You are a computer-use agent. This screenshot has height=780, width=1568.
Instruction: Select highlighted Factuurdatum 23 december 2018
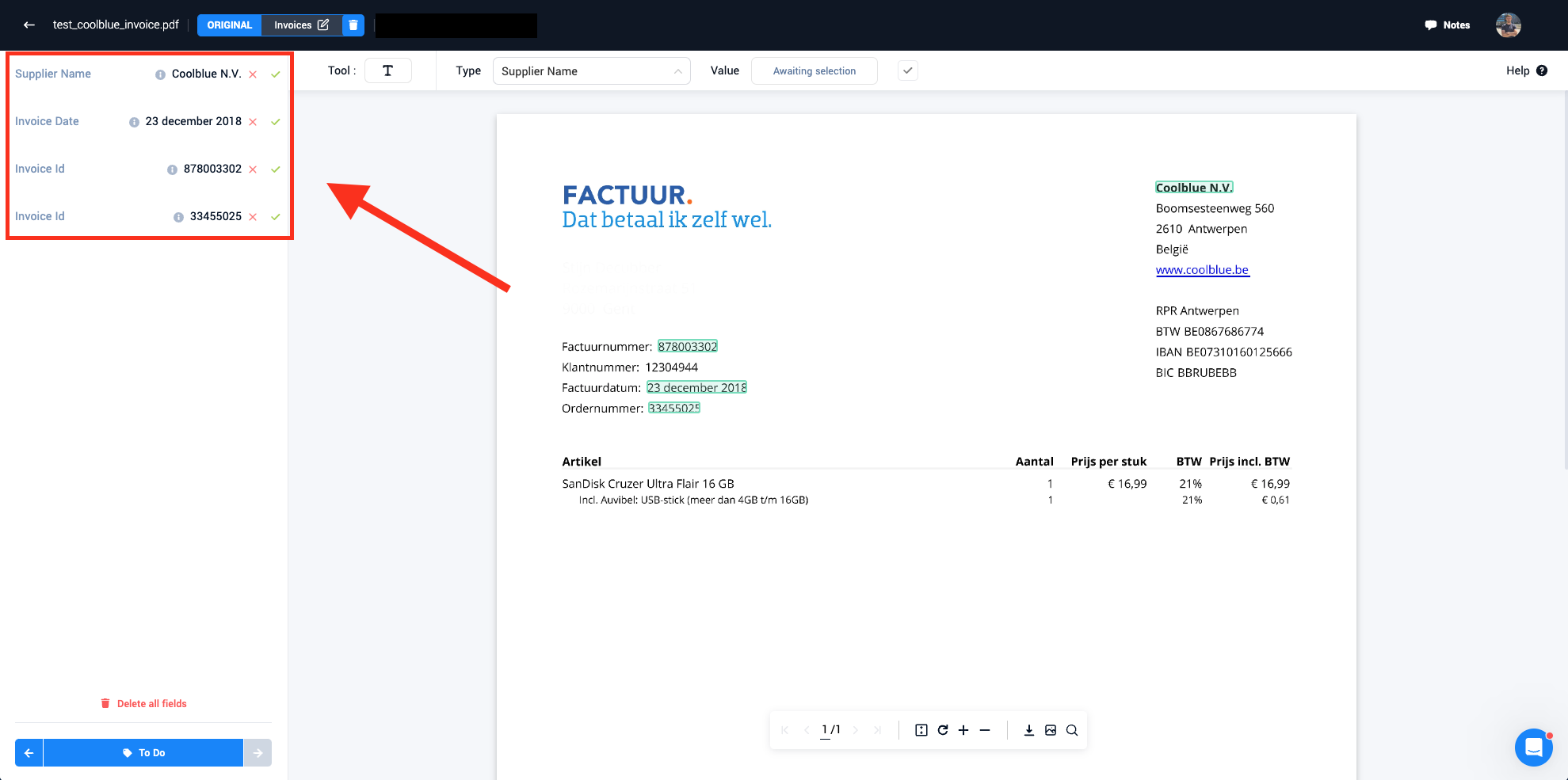[696, 387]
